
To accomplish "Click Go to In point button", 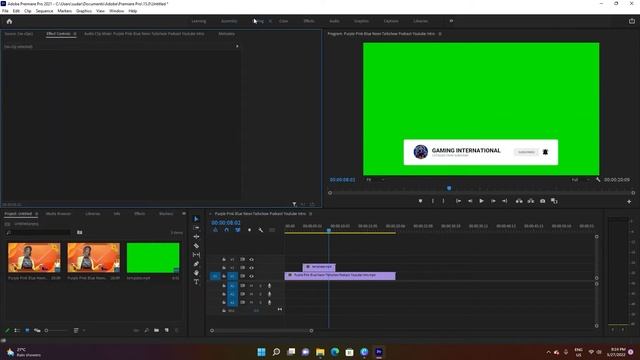I will pos(458,201).
